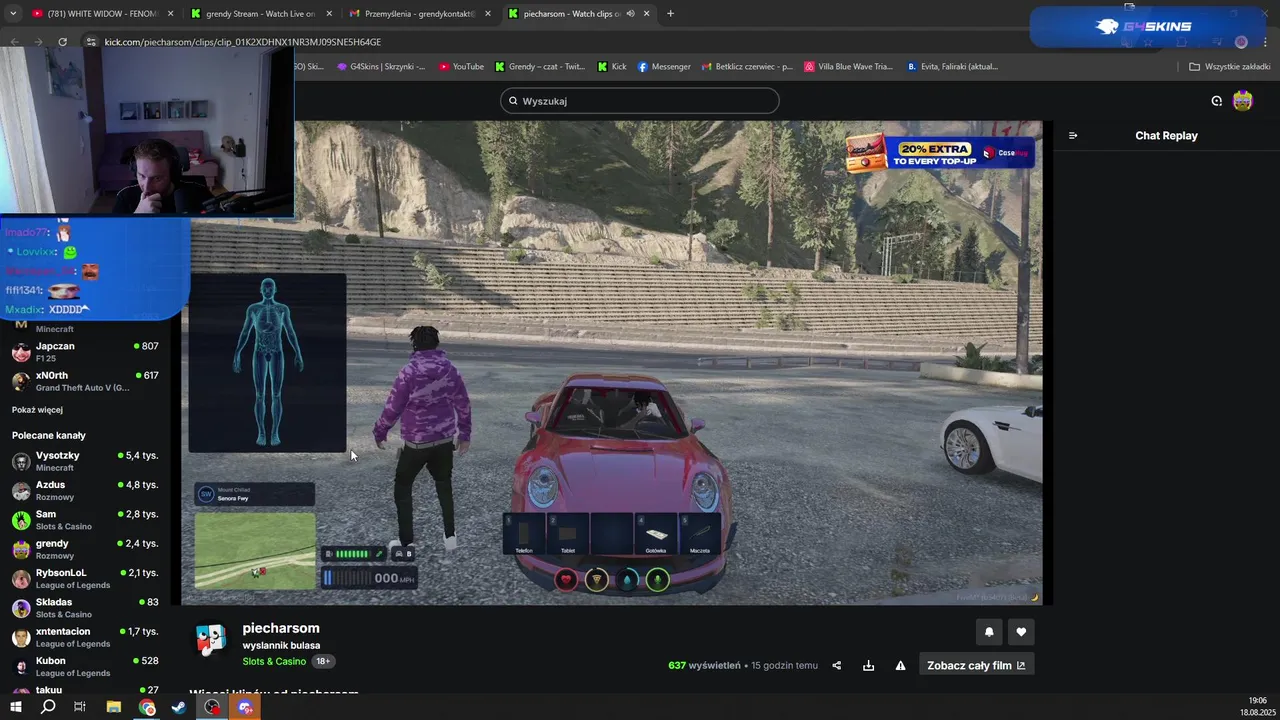Image resolution: width=1280 pixels, height=720 pixels.
Task: Open Task View in taskbar
Action: point(80,707)
